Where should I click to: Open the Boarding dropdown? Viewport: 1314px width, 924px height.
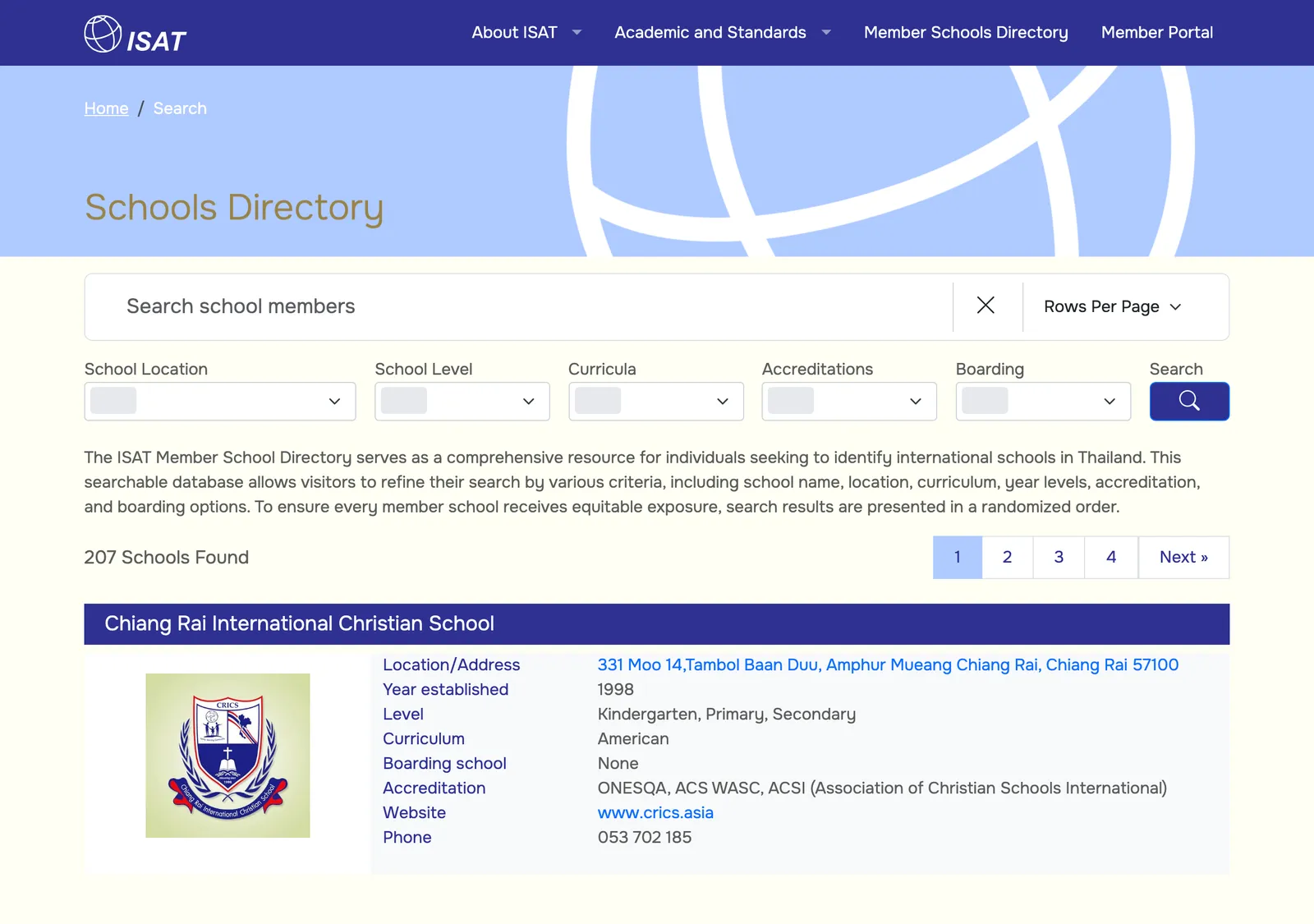tap(1043, 401)
